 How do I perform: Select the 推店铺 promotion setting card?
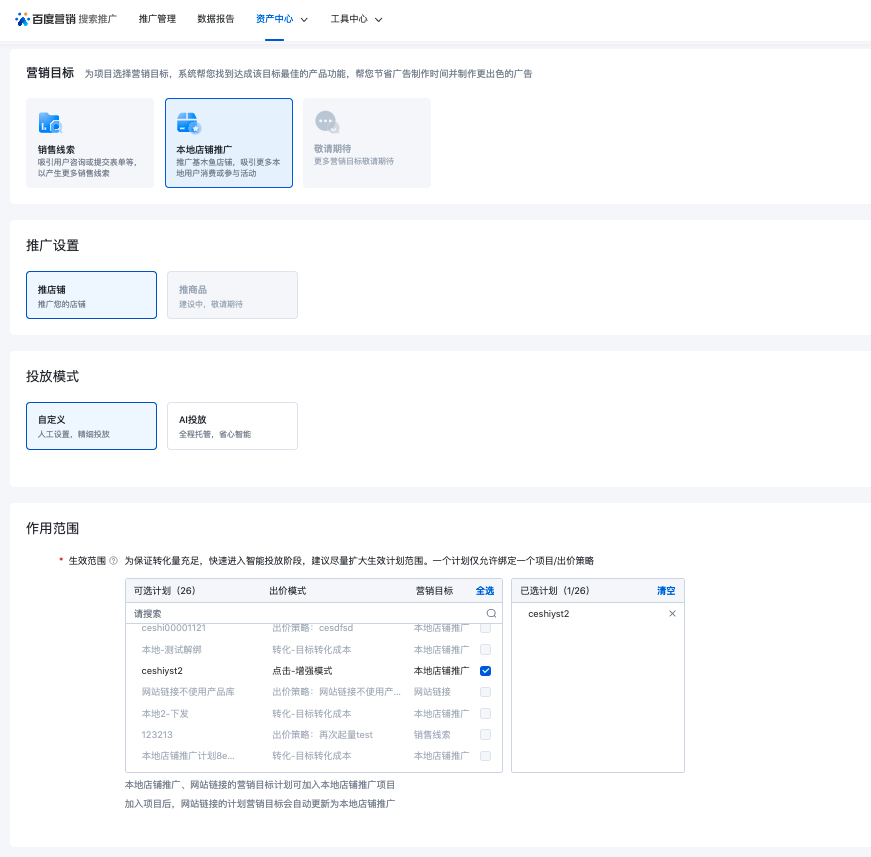91,295
